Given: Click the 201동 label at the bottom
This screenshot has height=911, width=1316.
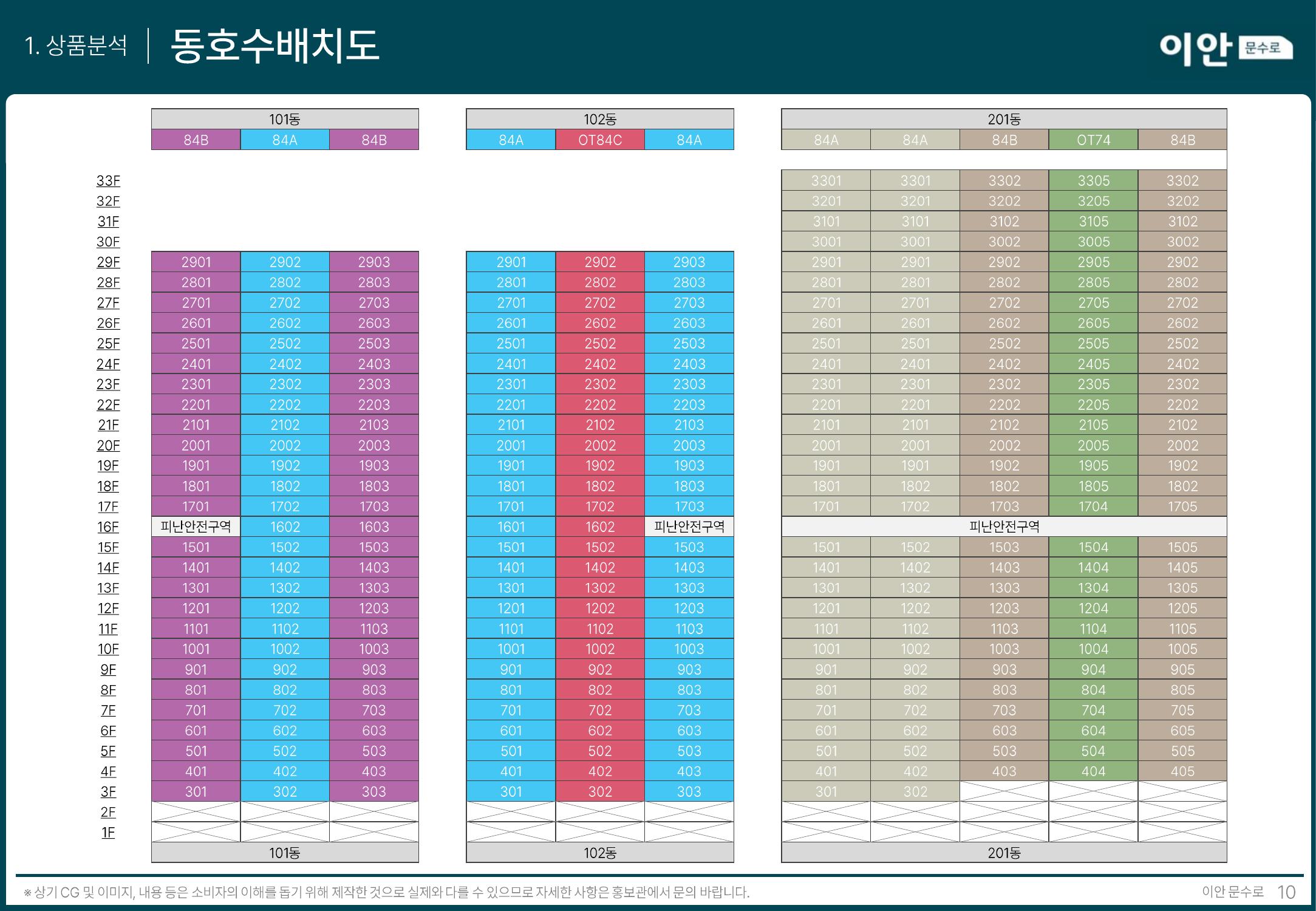Looking at the screenshot, I should (1004, 853).
